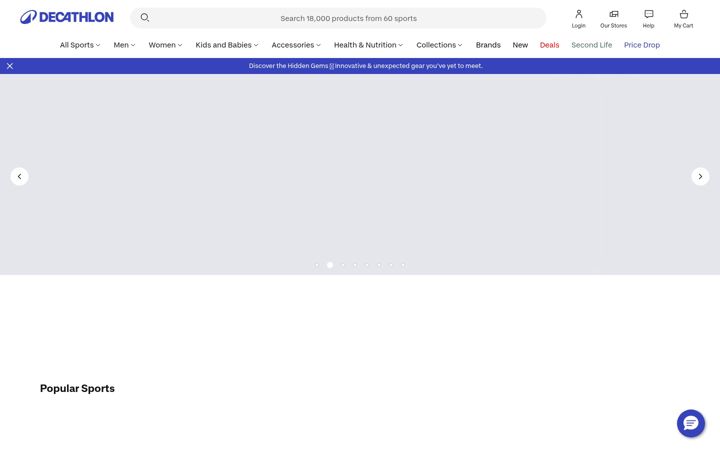Click the Popular Sports heading
Screen dimensions: 720x450
point(77,388)
